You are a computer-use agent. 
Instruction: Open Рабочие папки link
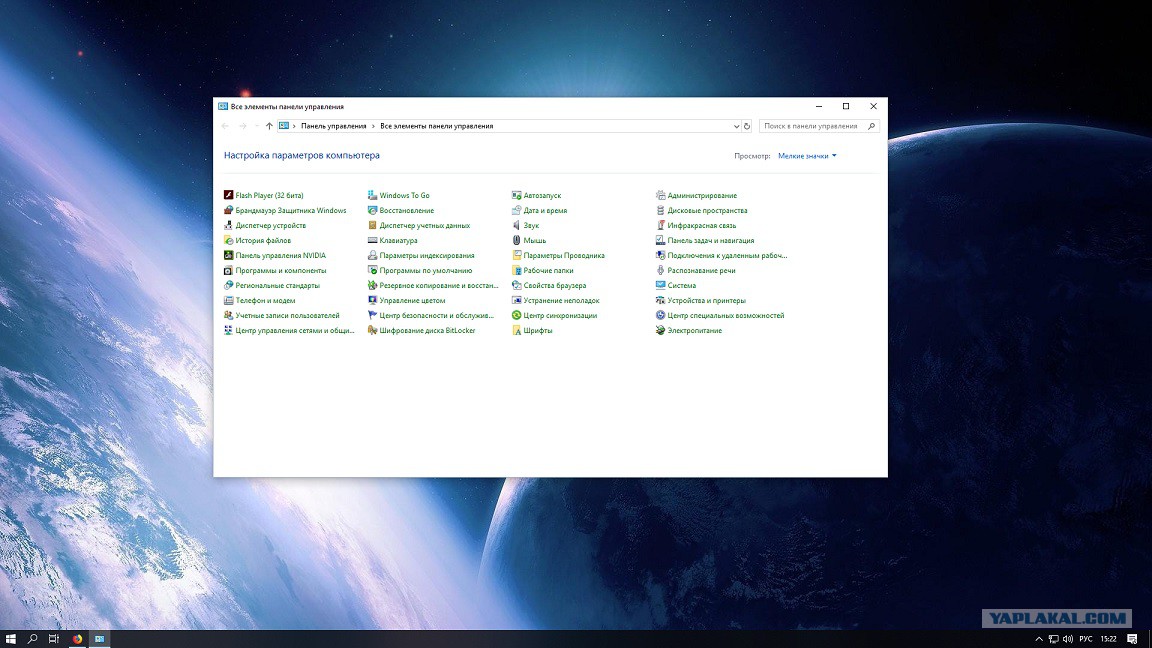[548, 270]
